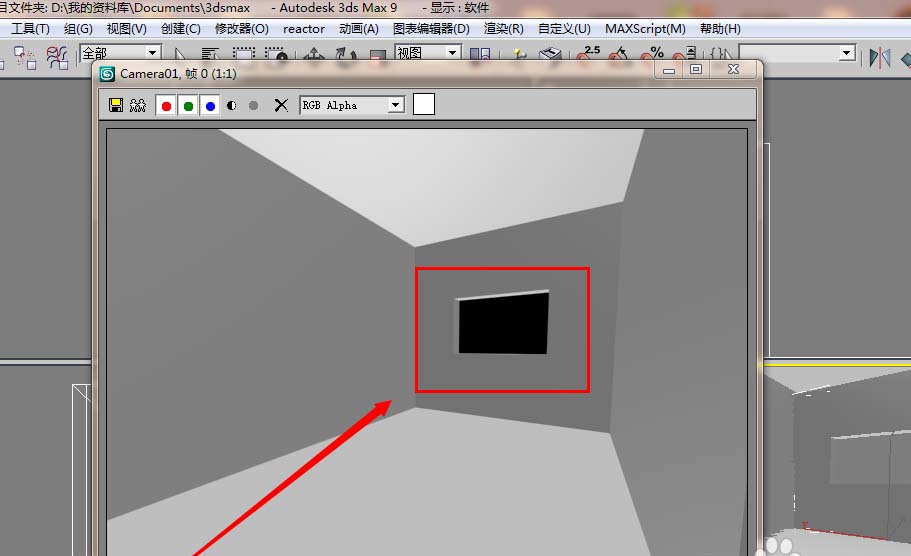
Task: Open the 渲染(R) menu
Action: coord(504,28)
